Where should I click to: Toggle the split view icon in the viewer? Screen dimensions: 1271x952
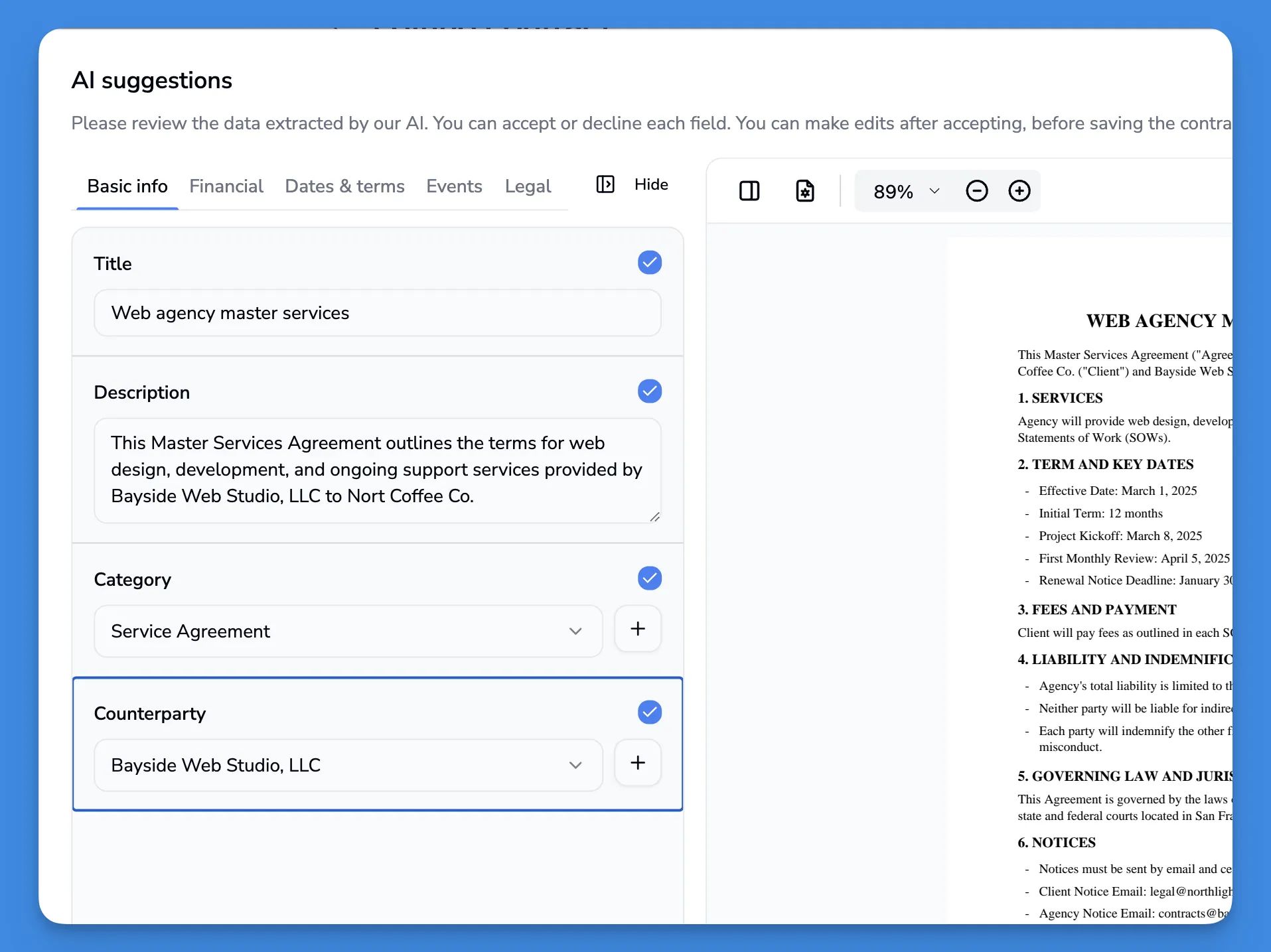(x=749, y=191)
